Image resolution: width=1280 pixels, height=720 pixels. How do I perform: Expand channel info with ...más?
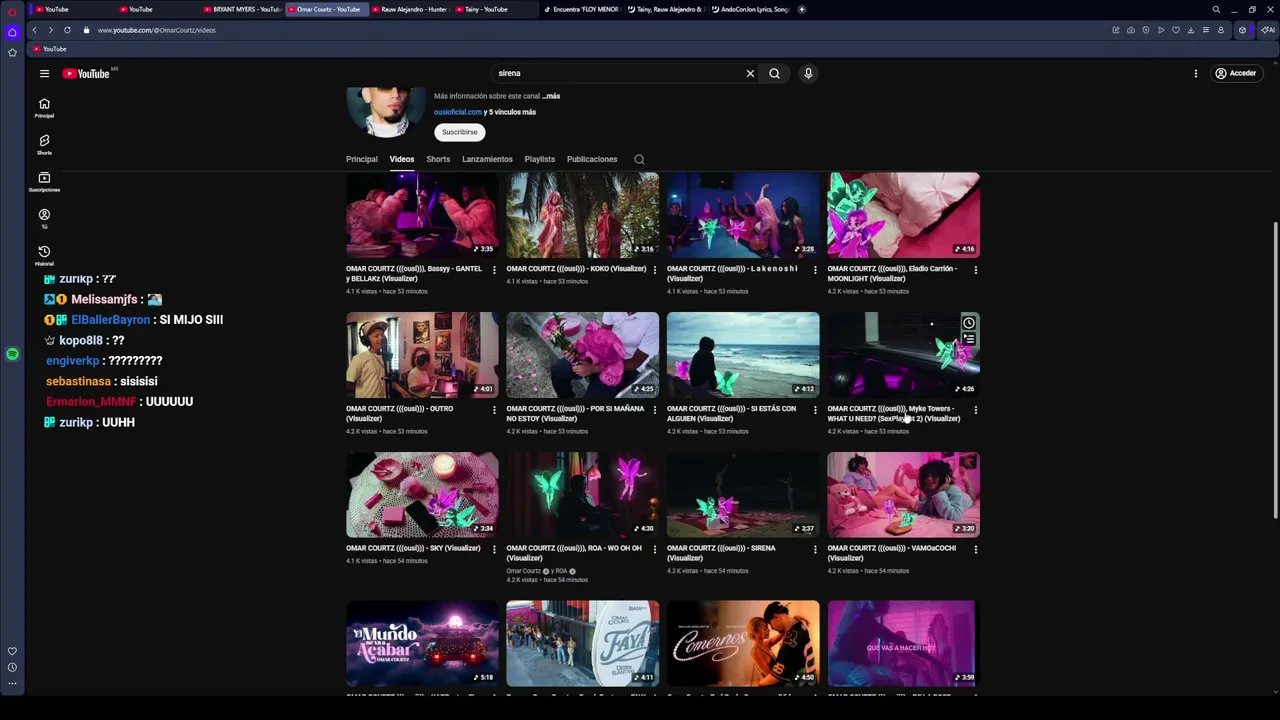click(551, 96)
